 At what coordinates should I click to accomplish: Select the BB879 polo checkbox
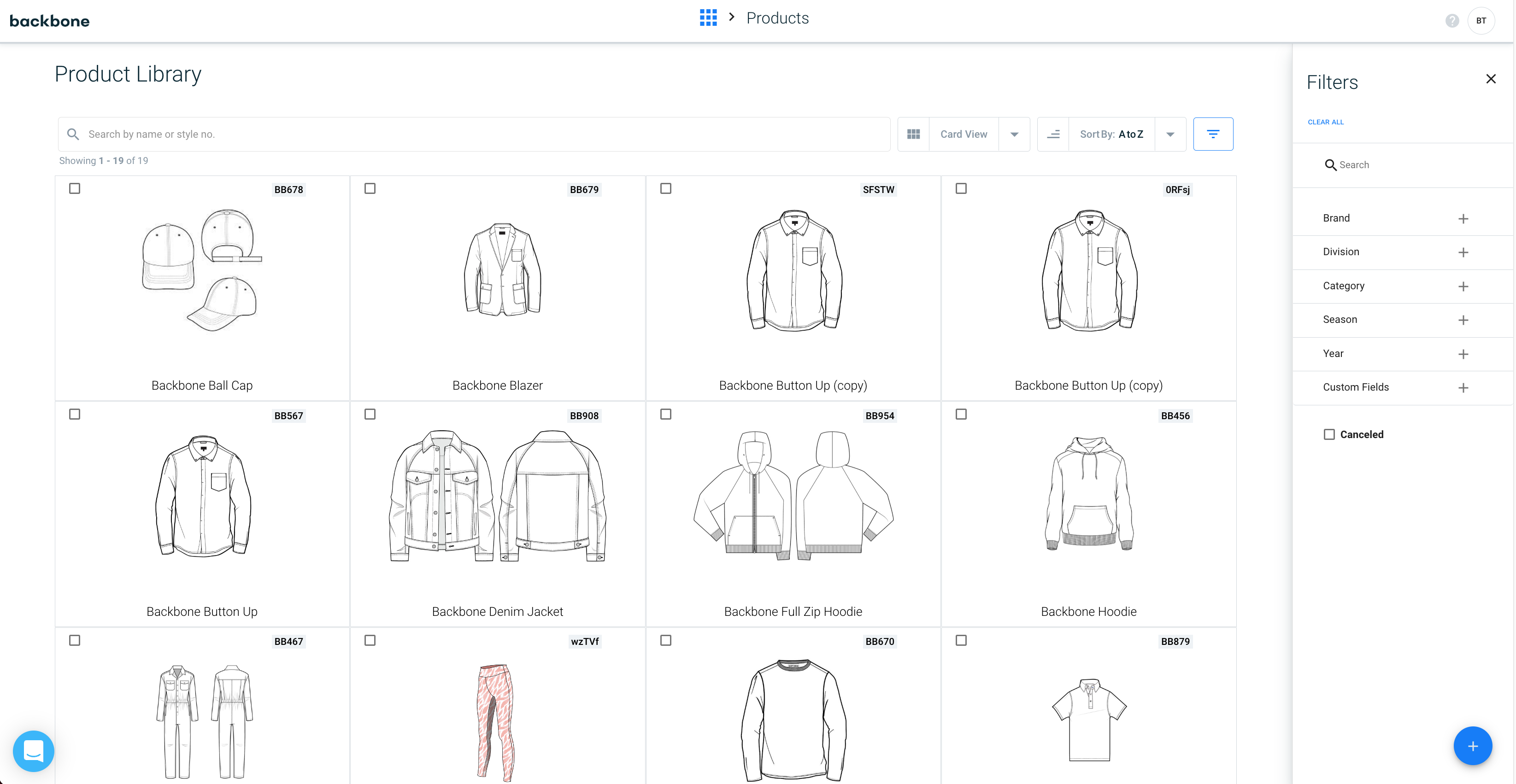(961, 640)
